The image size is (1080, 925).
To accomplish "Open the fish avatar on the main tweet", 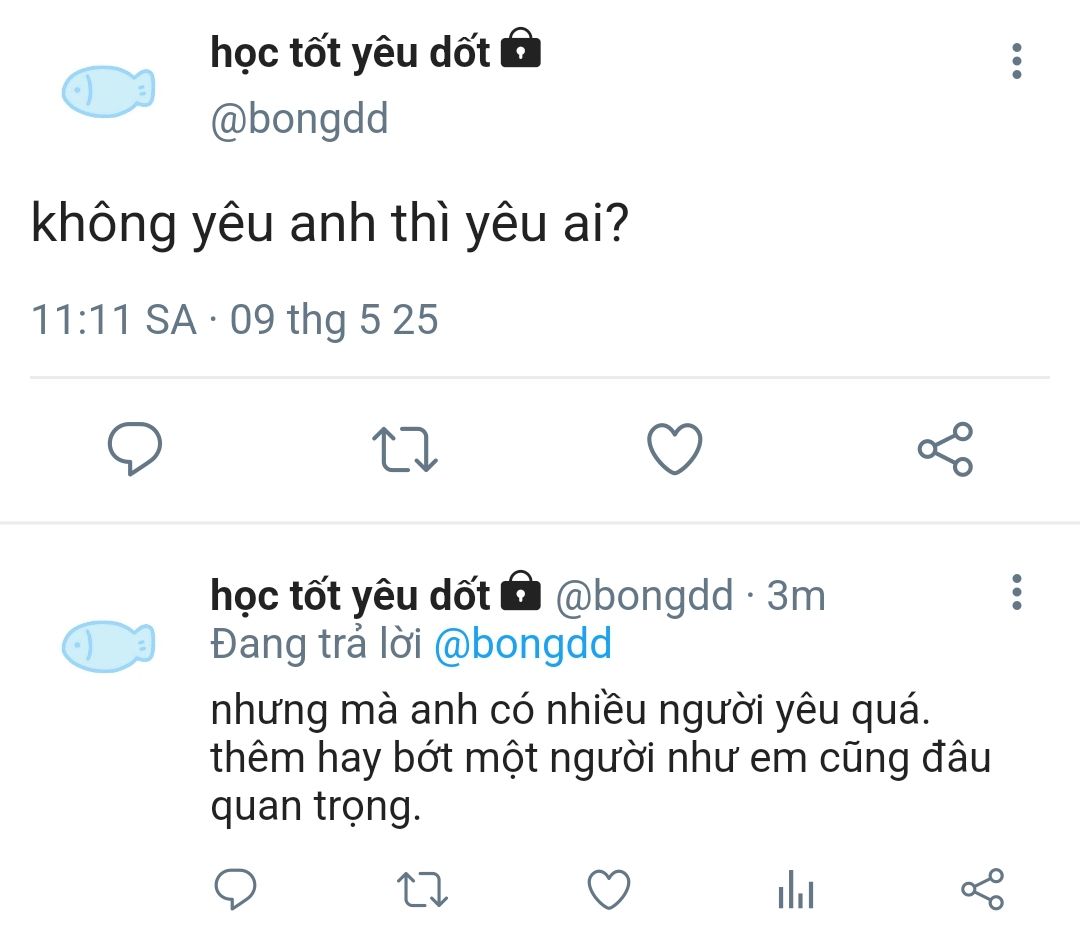I will click(x=108, y=92).
